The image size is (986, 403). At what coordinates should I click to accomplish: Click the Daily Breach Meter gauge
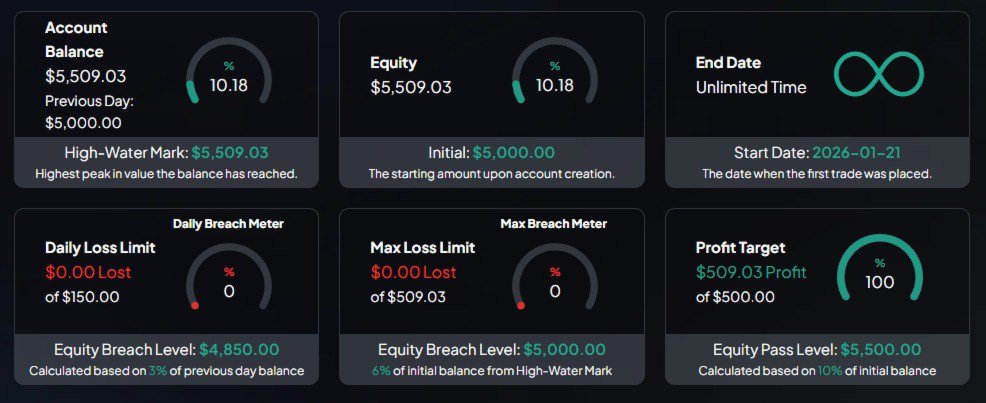point(228,284)
